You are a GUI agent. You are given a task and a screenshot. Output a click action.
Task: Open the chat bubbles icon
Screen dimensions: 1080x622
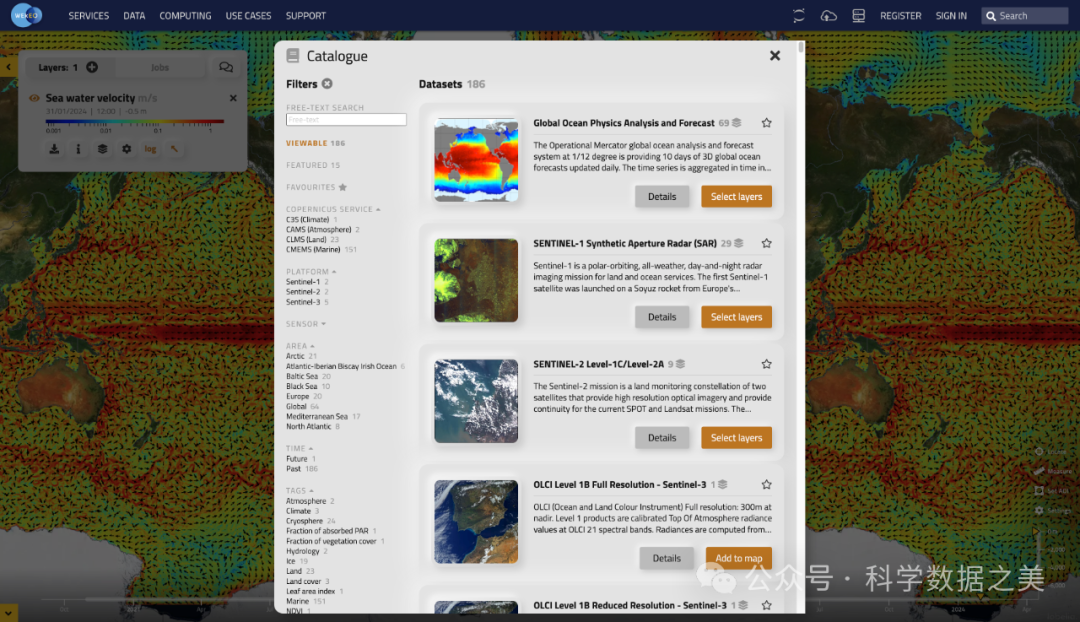coord(226,68)
